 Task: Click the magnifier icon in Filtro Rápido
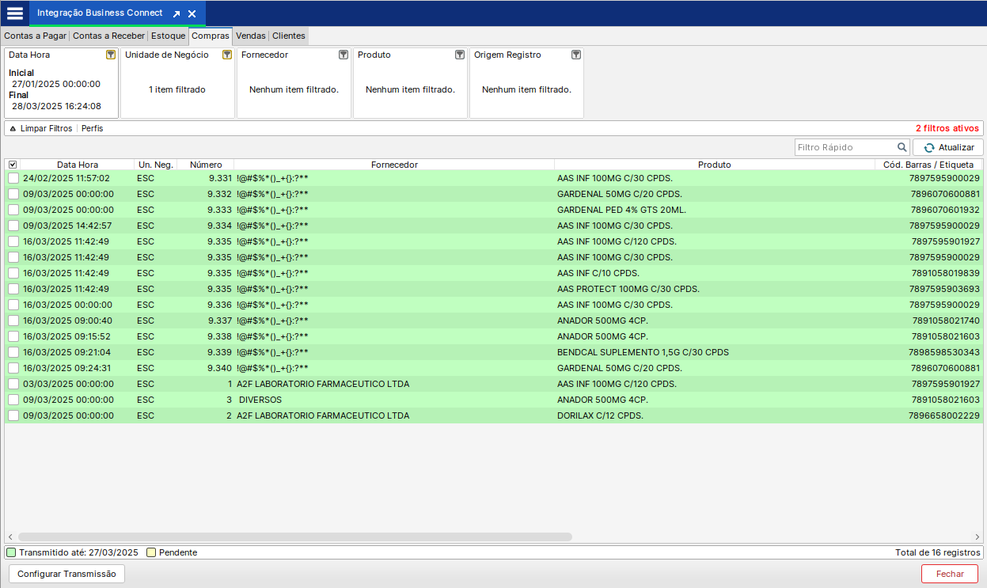click(901, 147)
